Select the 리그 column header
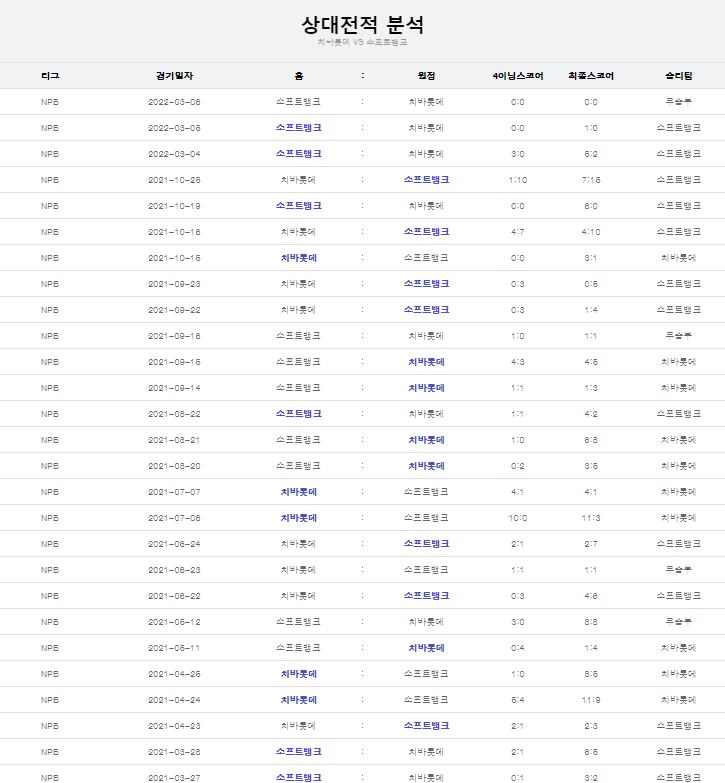 [x=50, y=75]
